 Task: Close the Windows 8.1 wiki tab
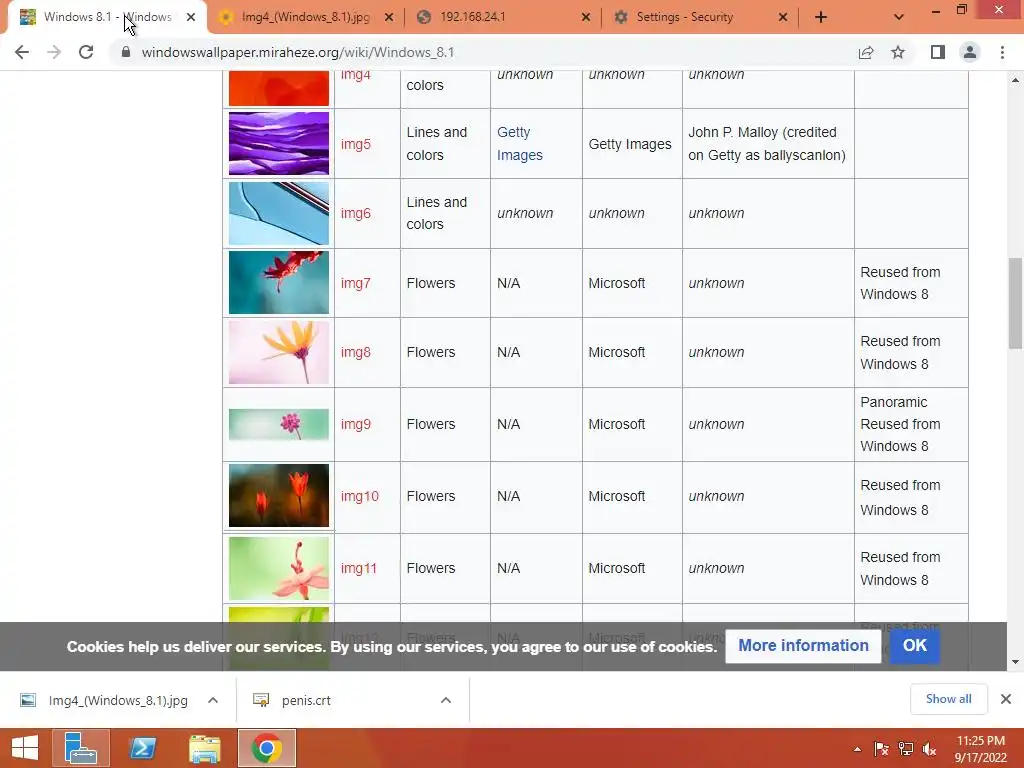(x=191, y=17)
